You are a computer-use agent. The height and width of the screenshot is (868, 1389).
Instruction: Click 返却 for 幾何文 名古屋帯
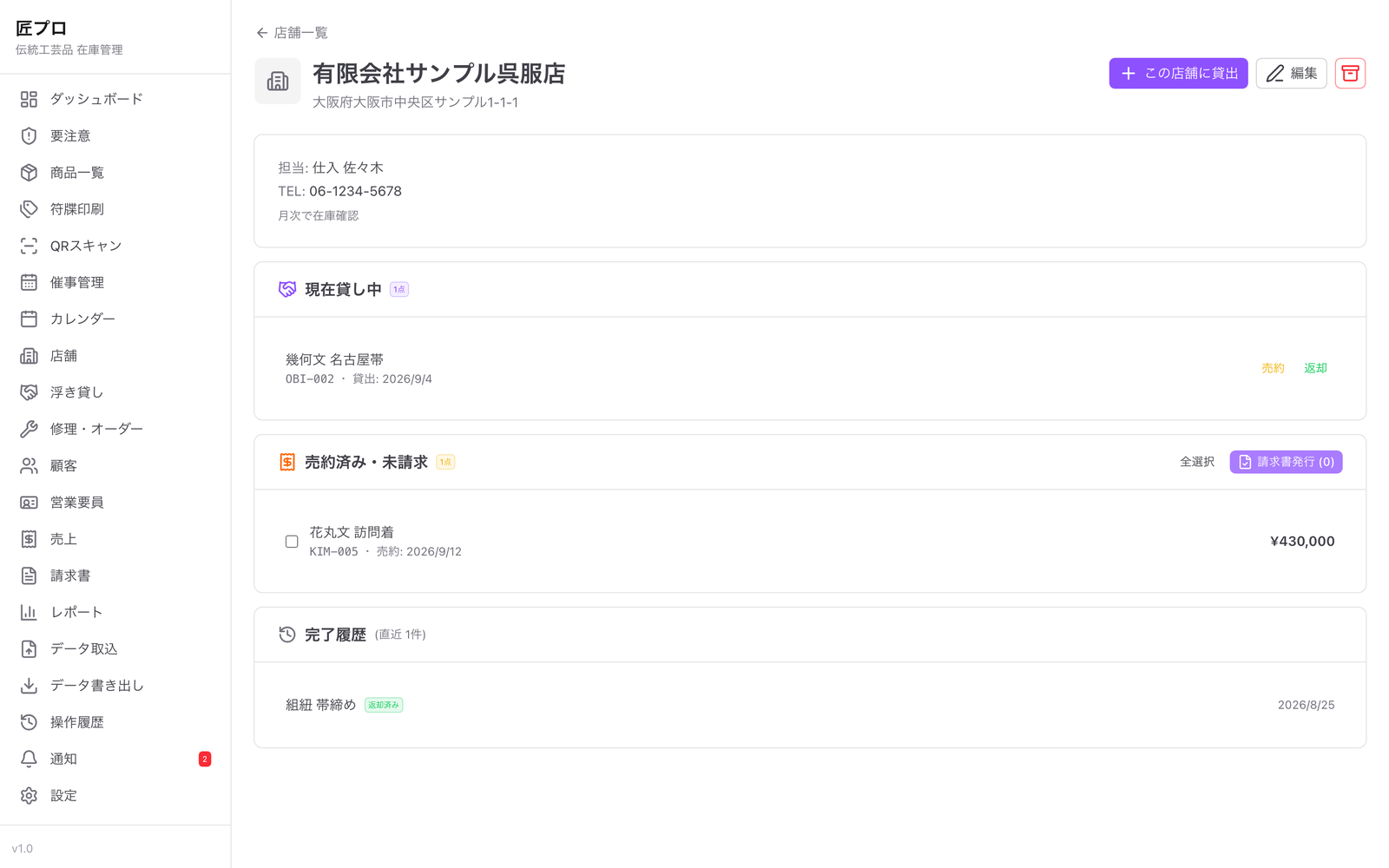(1315, 368)
